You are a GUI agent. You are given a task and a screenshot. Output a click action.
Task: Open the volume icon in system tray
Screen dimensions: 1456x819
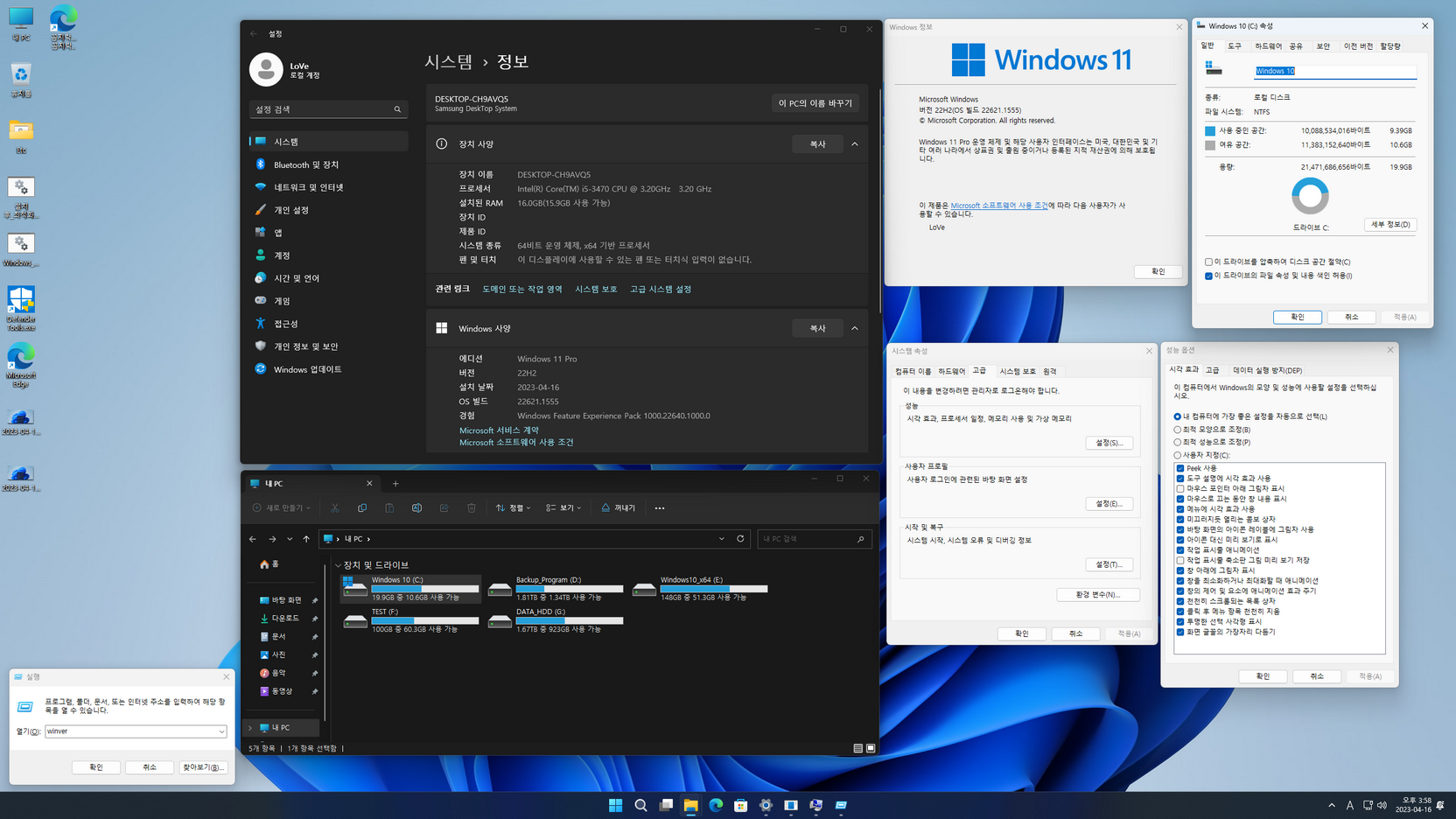(1382, 805)
